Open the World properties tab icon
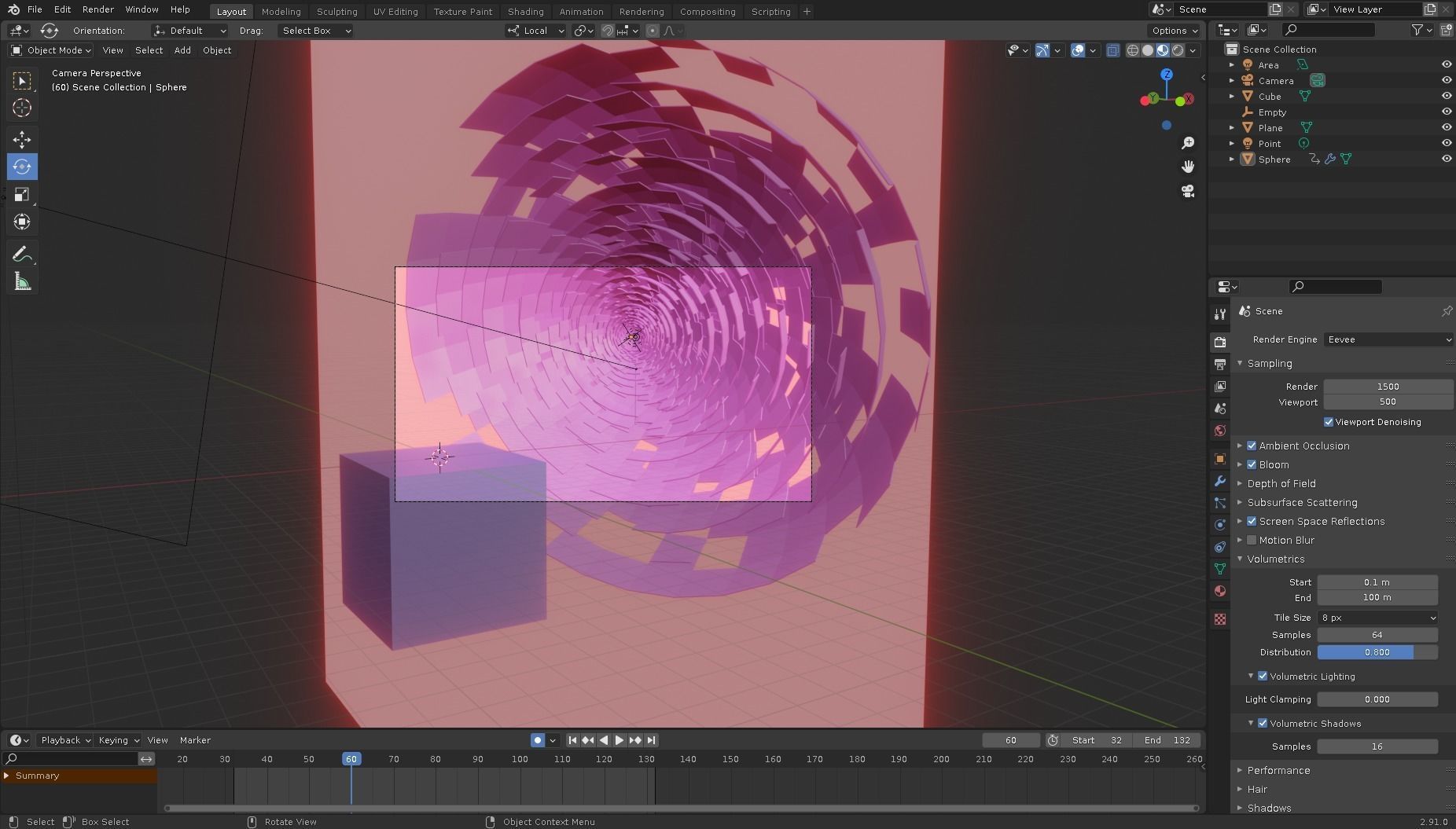The image size is (1456, 829). pos(1220,430)
